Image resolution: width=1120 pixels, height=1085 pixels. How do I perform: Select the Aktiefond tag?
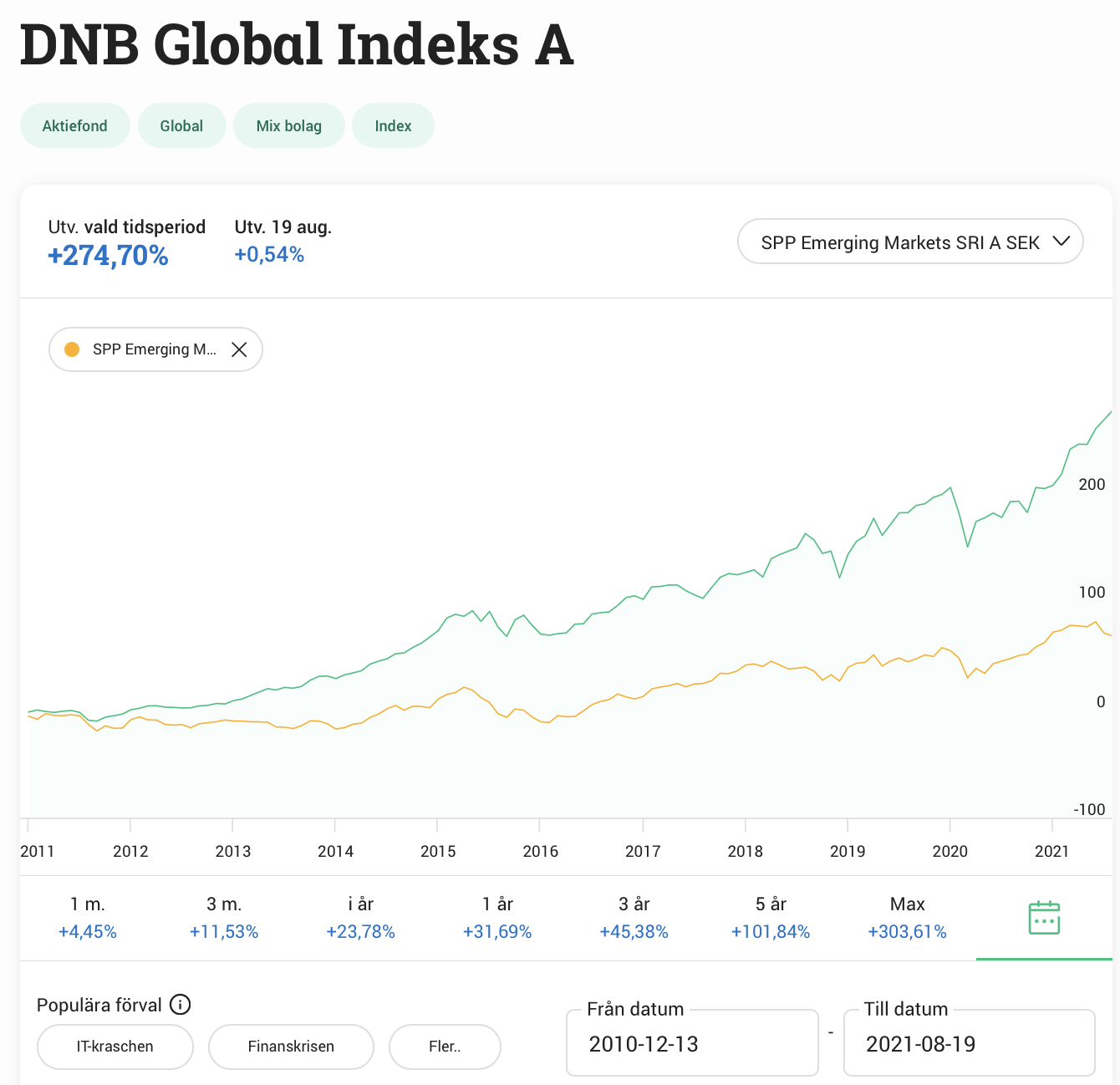tap(75, 125)
